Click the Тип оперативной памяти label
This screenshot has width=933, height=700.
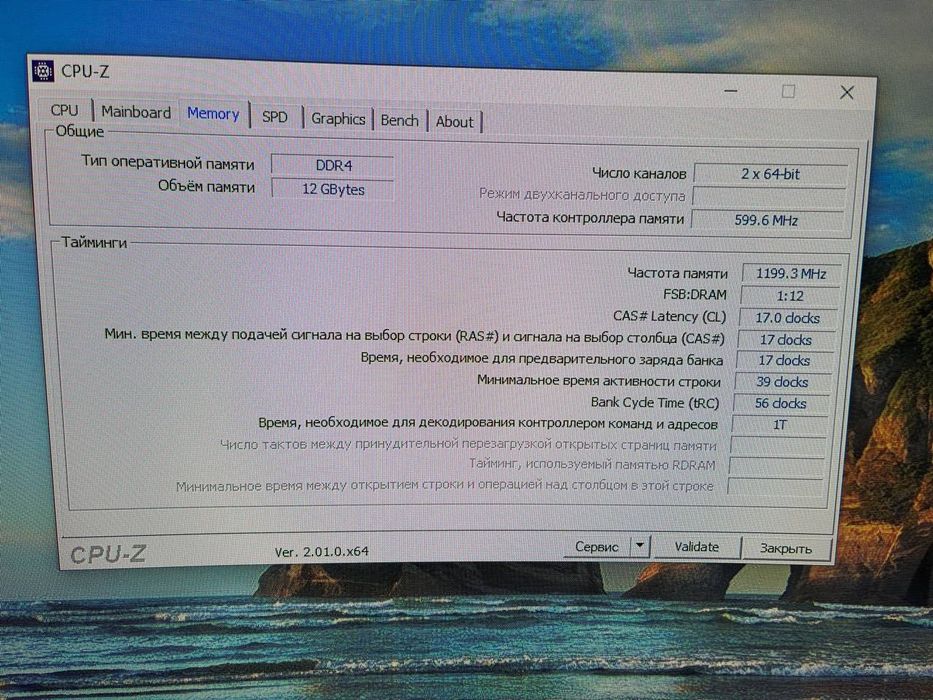coord(168,163)
